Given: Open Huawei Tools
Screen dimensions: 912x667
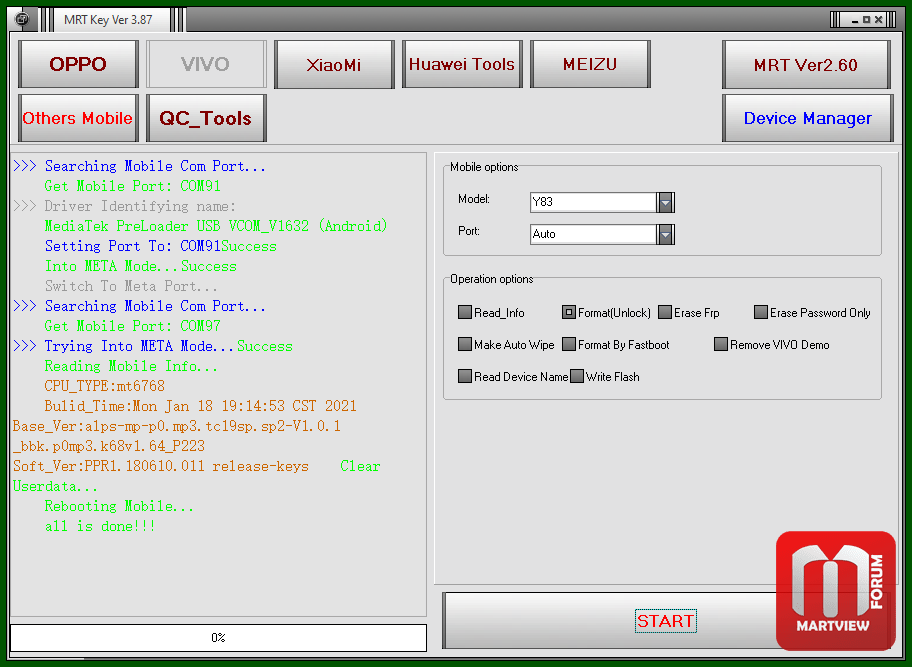Looking at the screenshot, I should (x=462, y=64).
